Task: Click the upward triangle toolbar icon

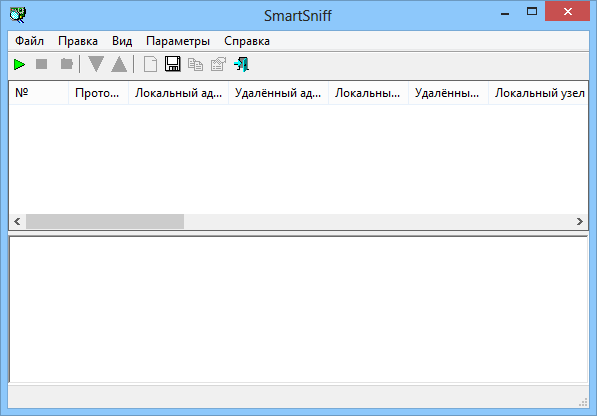Action: click(x=119, y=64)
